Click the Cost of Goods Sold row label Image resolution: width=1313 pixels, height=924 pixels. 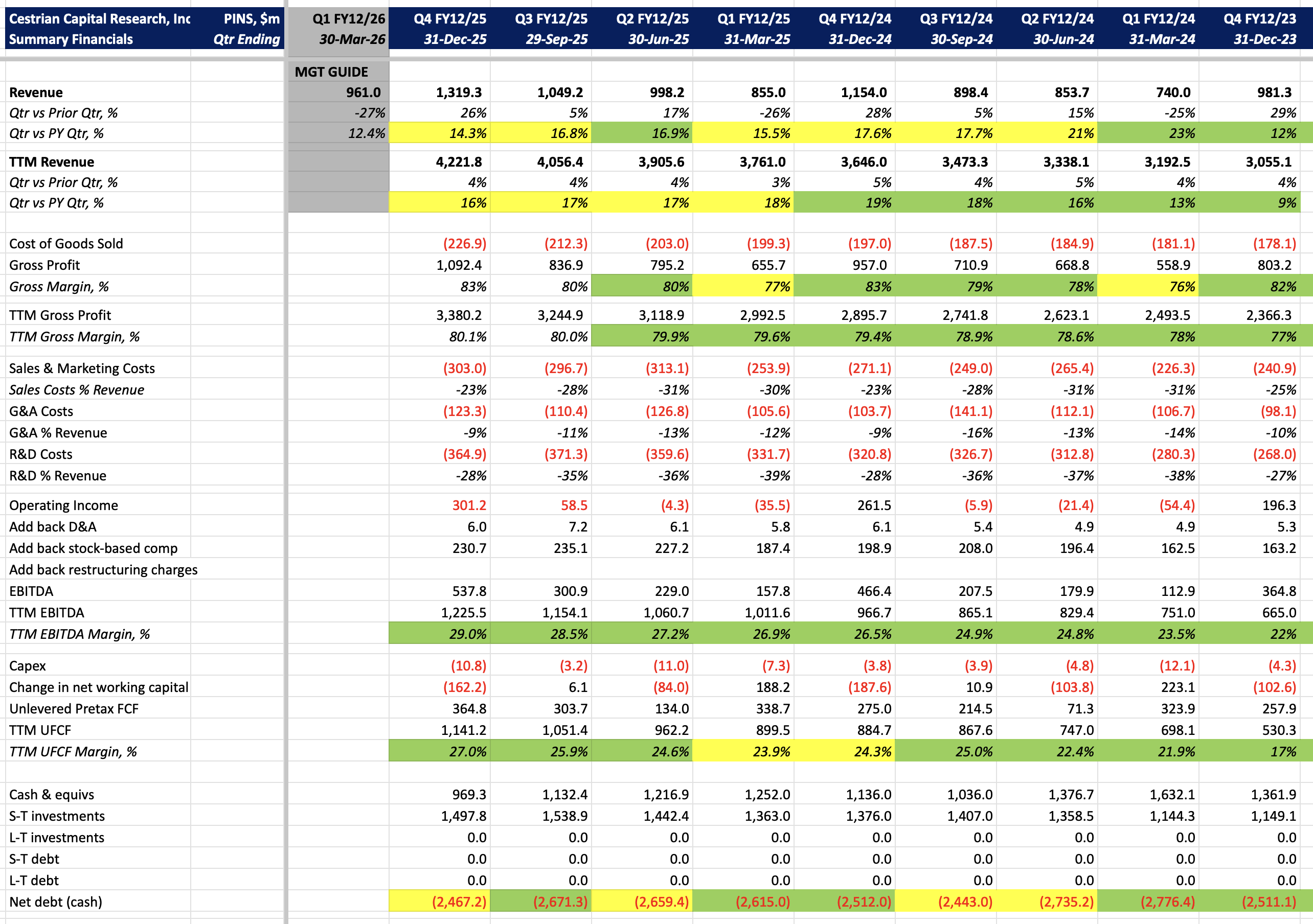[x=66, y=244]
